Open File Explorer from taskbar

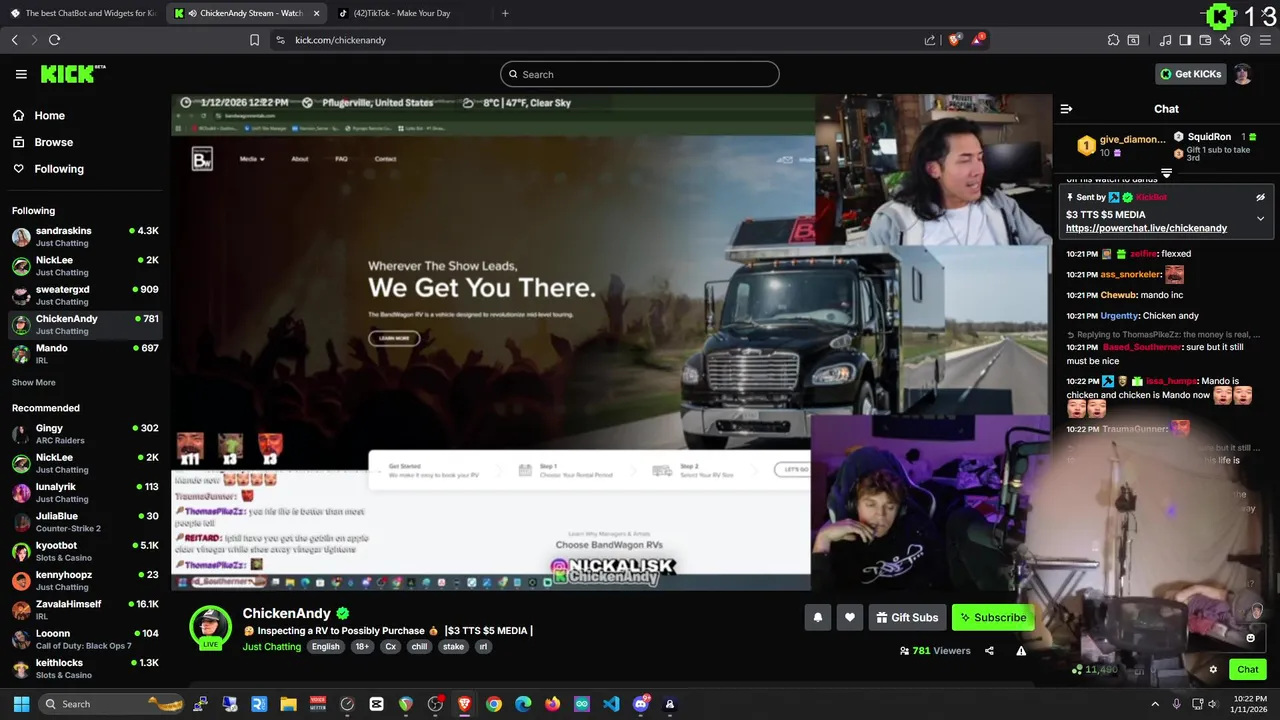point(289,704)
